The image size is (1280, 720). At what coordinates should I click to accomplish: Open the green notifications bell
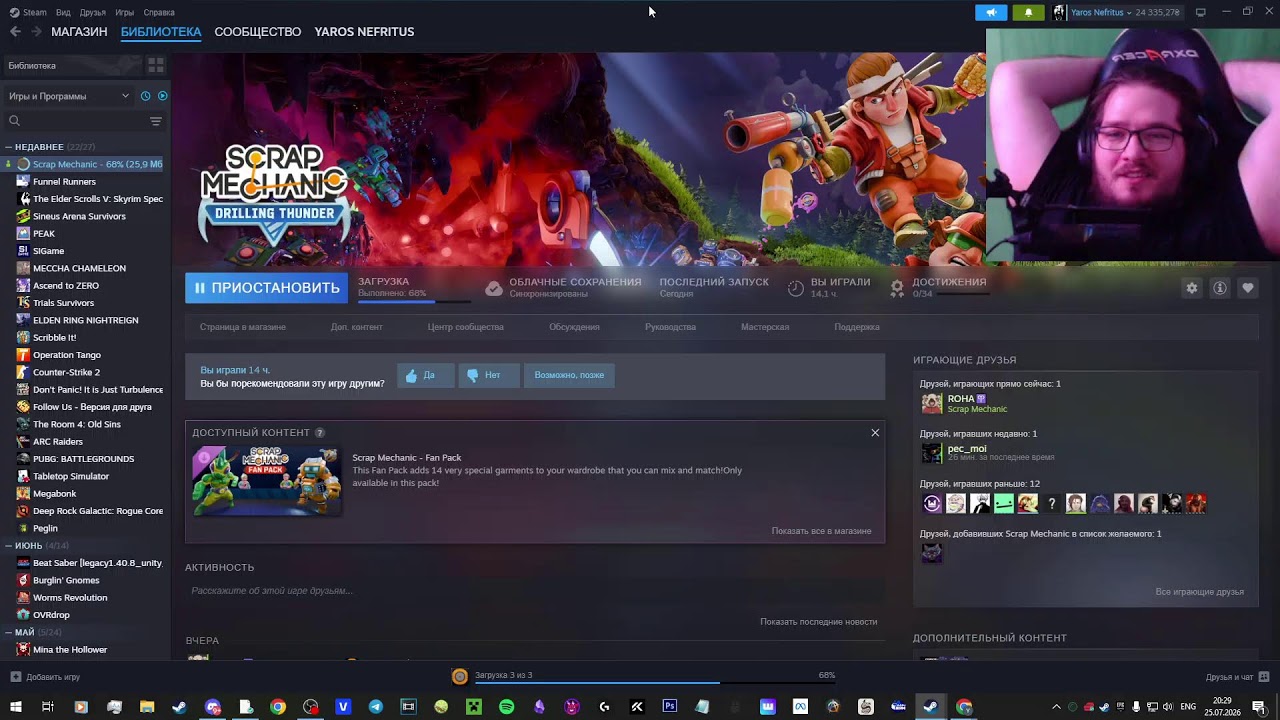tap(1028, 12)
